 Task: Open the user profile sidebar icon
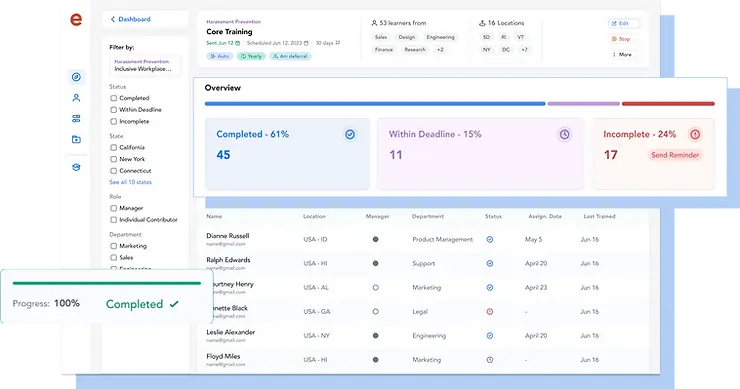point(76,98)
